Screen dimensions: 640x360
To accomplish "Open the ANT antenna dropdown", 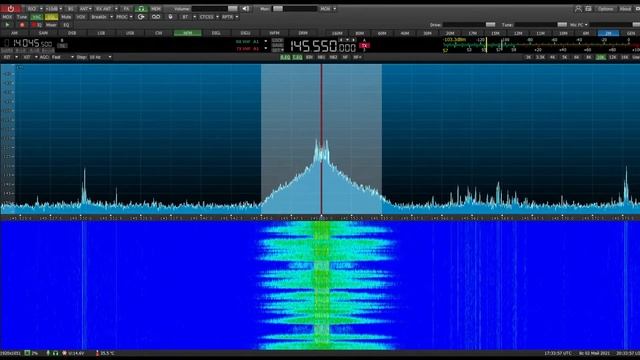I will [x=85, y=9].
